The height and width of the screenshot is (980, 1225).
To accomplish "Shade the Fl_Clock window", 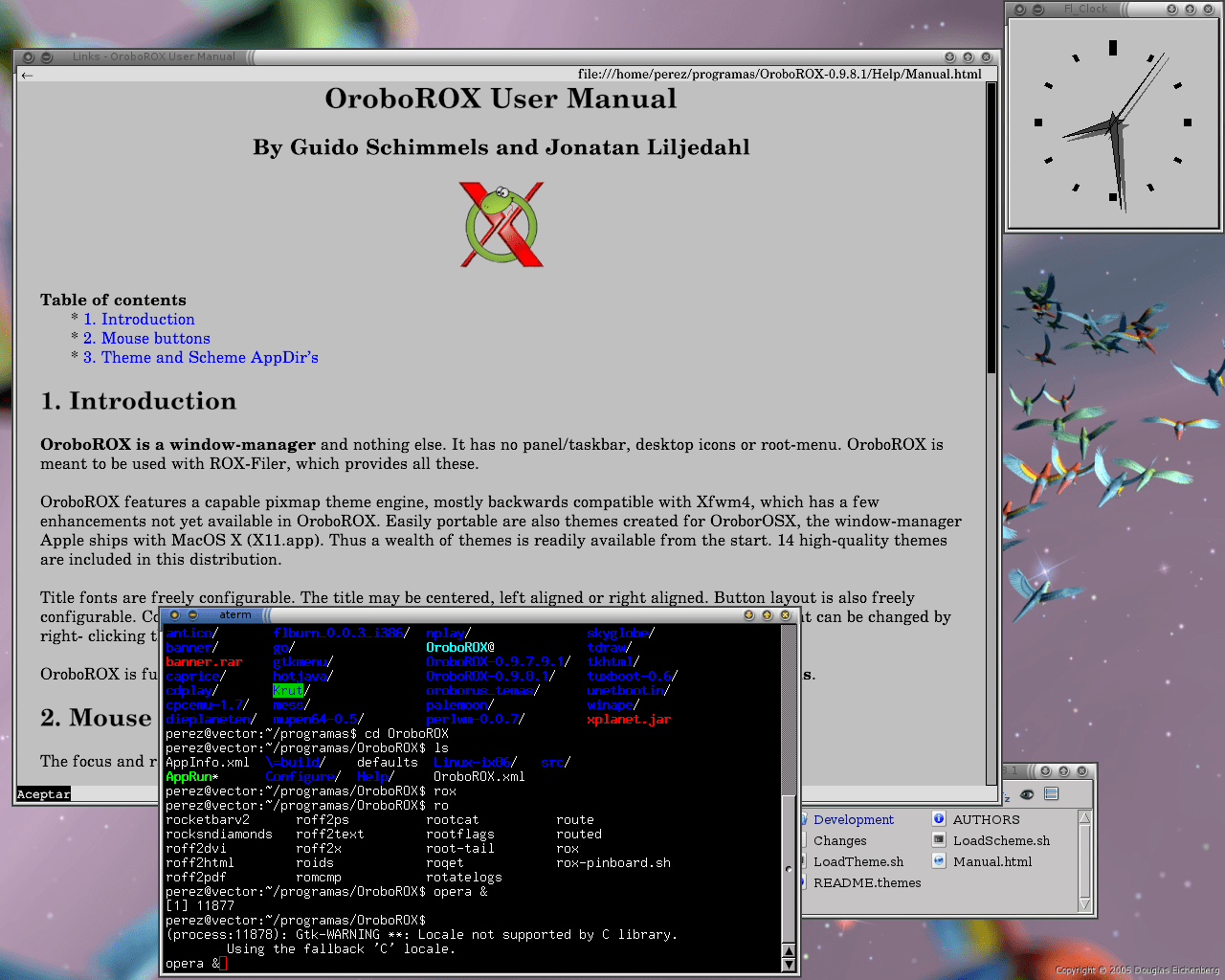I will point(1171,10).
